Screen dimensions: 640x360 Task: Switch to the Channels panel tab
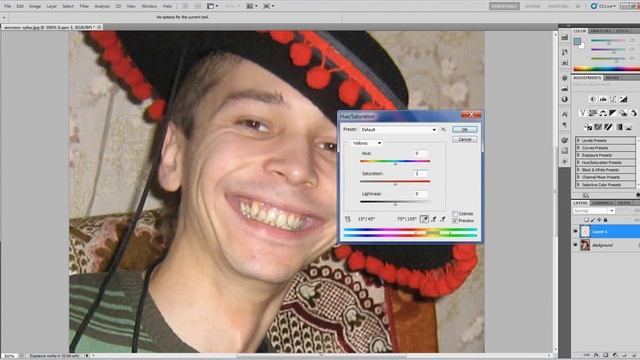tap(602, 203)
